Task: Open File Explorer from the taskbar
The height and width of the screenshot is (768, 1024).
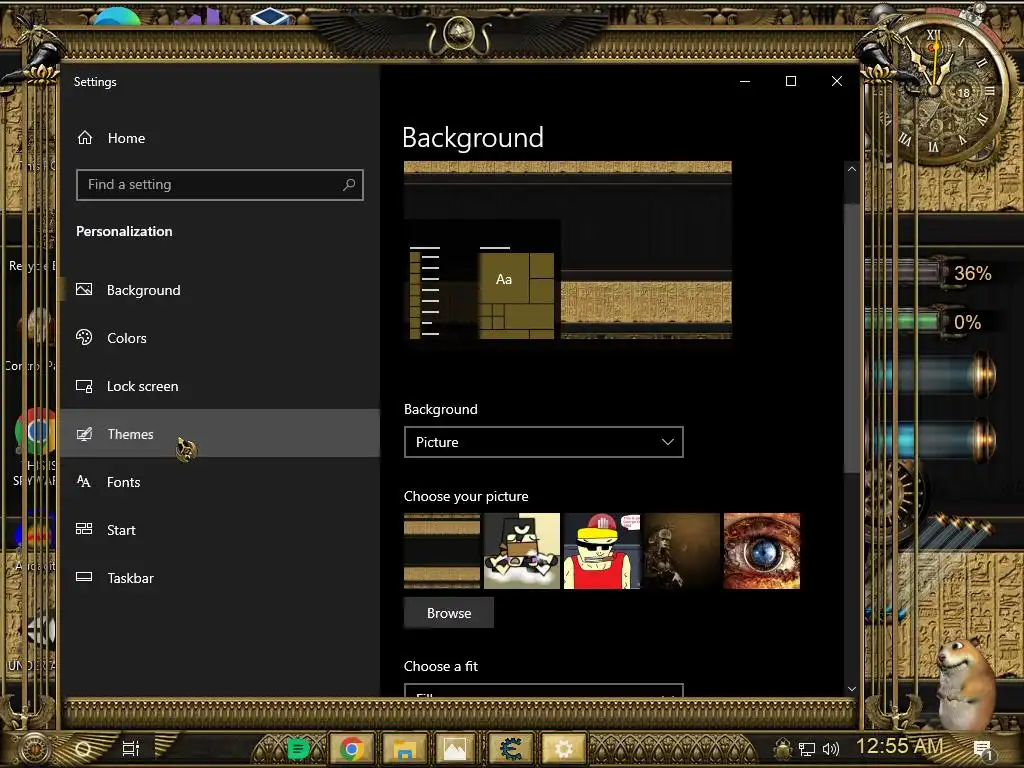Action: pyautogui.click(x=404, y=748)
